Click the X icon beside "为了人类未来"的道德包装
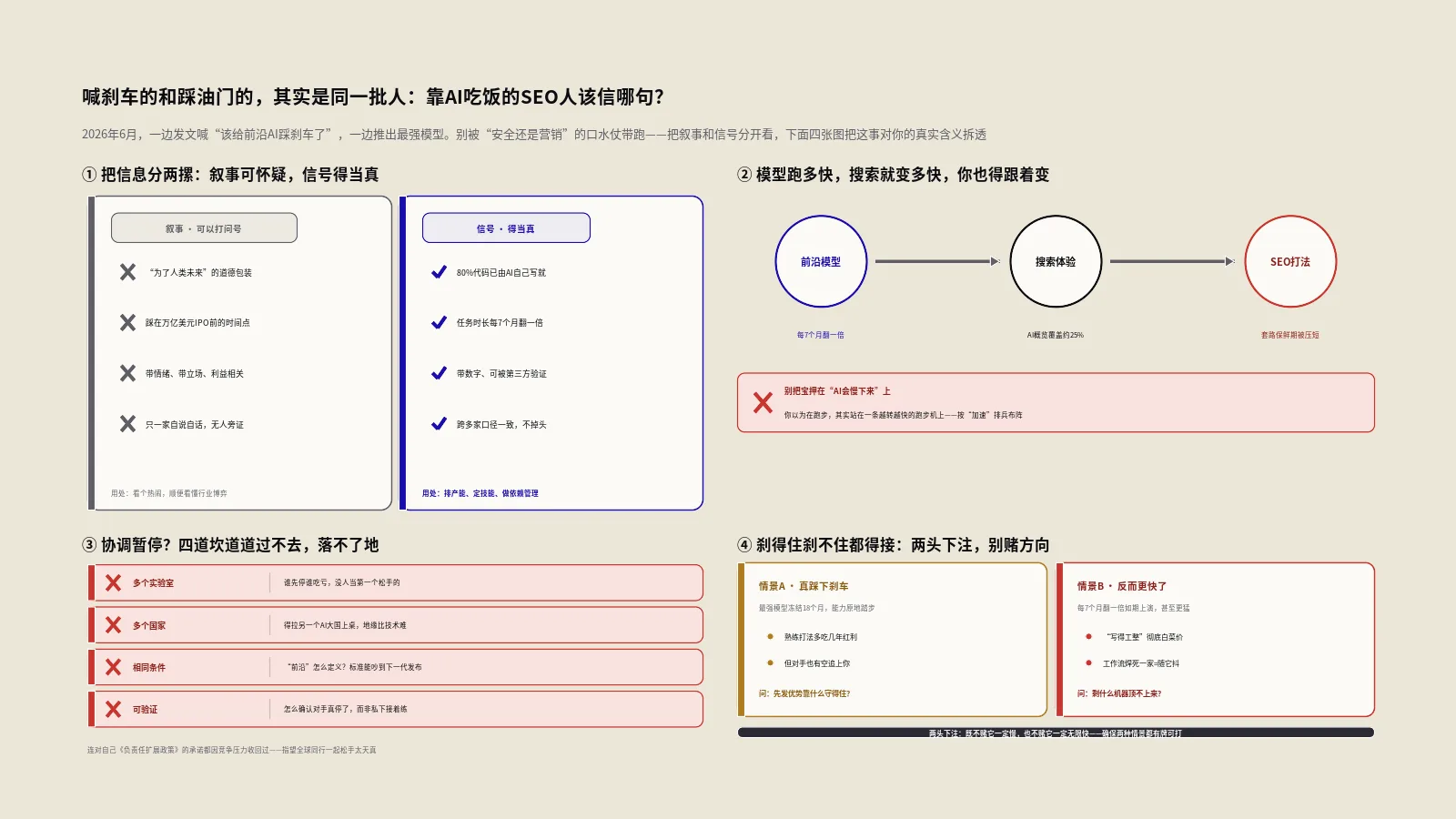 point(127,272)
